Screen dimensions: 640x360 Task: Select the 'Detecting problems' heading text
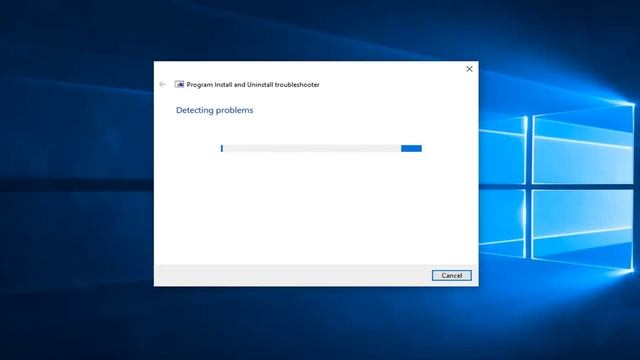[215, 110]
